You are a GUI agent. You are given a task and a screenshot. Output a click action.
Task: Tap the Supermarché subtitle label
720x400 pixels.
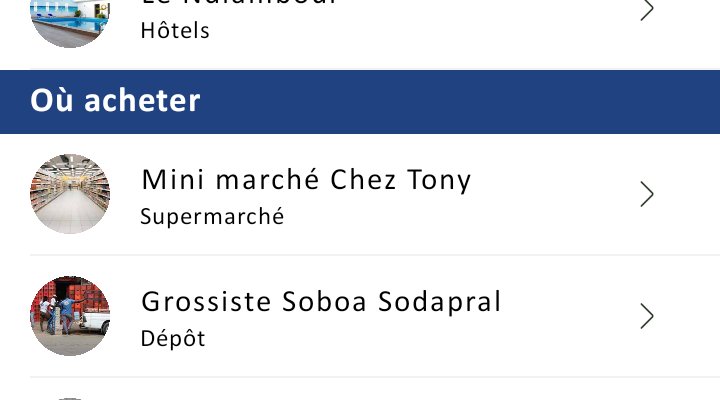click(212, 216)
